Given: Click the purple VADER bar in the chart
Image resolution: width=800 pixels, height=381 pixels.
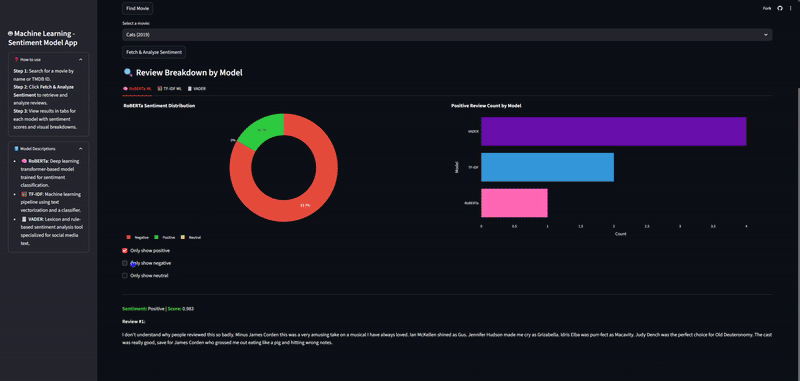Looking at the screenshot, I should click(x=613, y=132).
